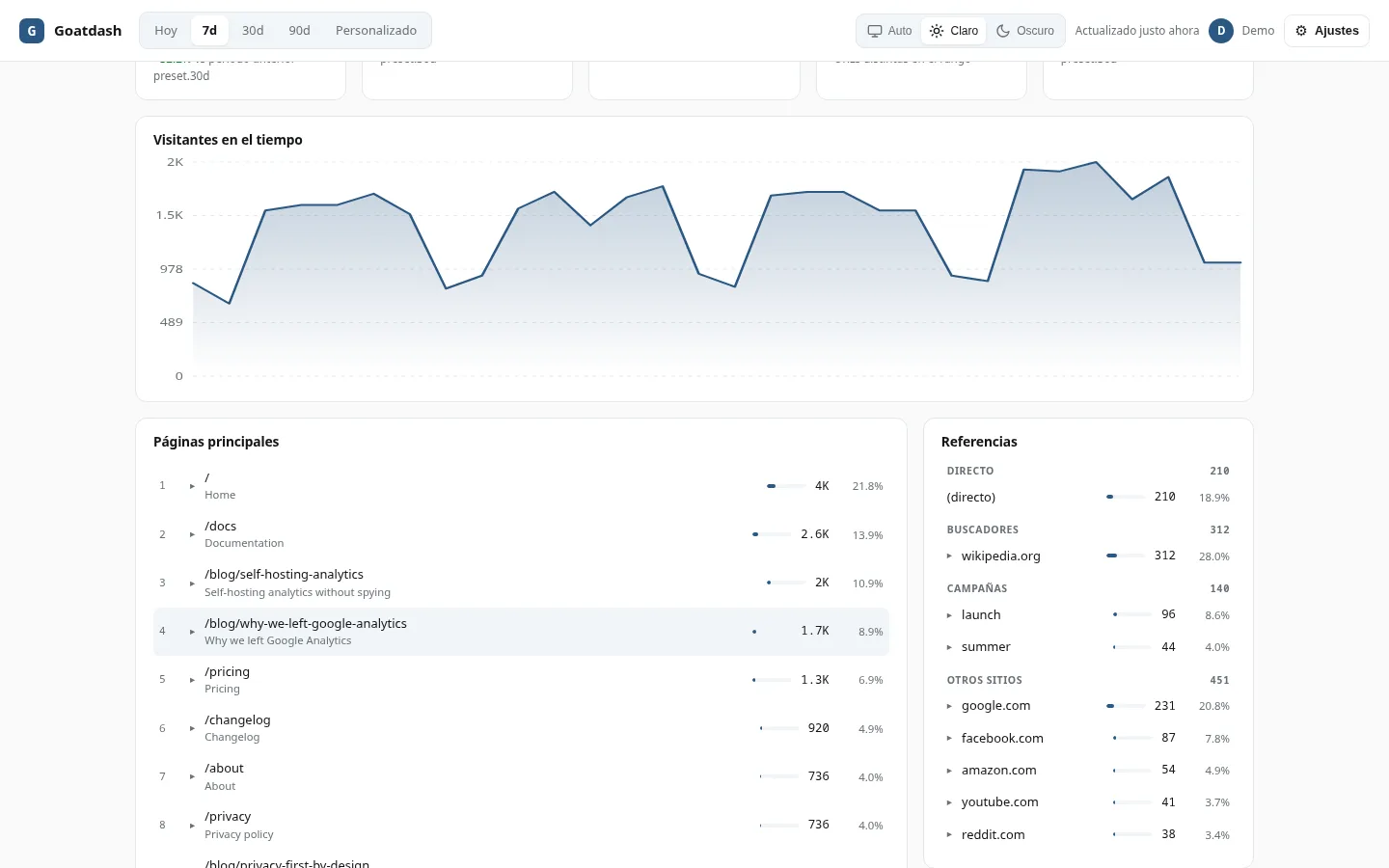Expand the / Home page row
Viewport: 1389px width, 868px height.
point(192,486)
